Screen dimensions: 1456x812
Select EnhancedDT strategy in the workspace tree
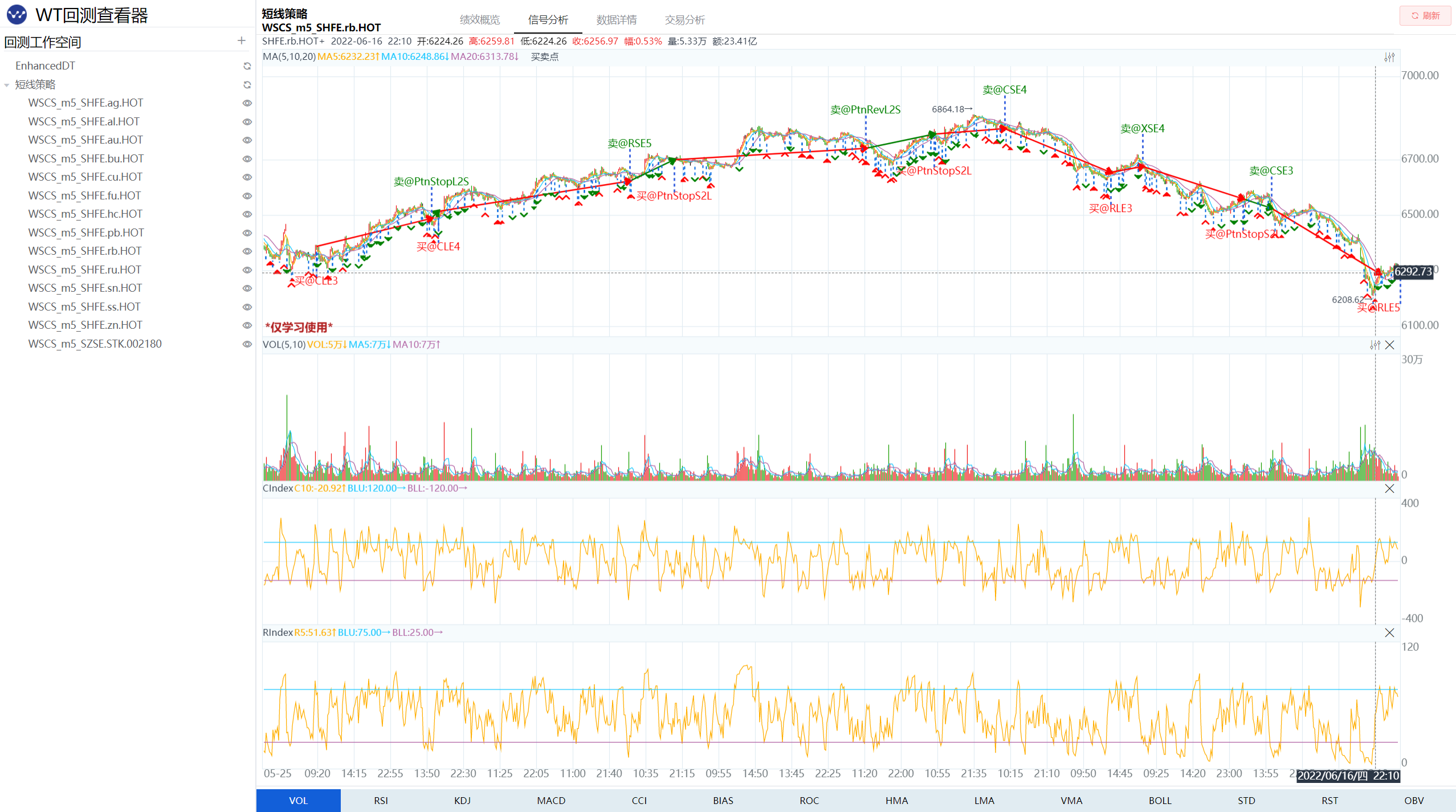pos(45,66)
